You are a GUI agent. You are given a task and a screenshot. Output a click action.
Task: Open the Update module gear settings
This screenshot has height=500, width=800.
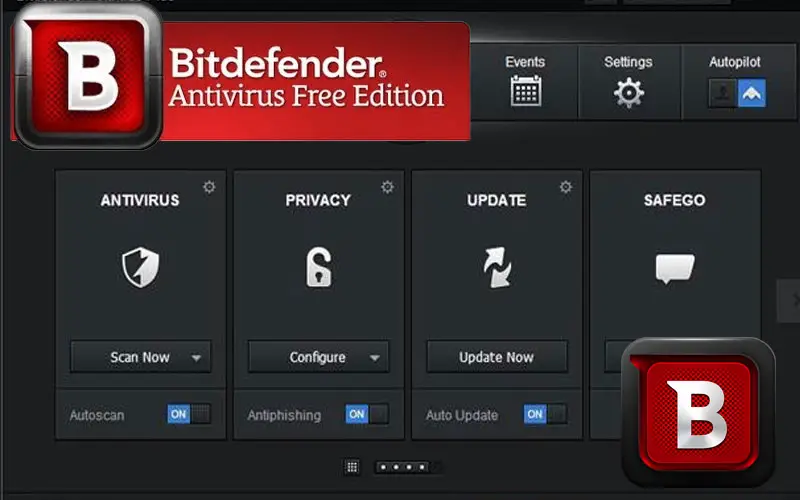(x=565, y=187)
